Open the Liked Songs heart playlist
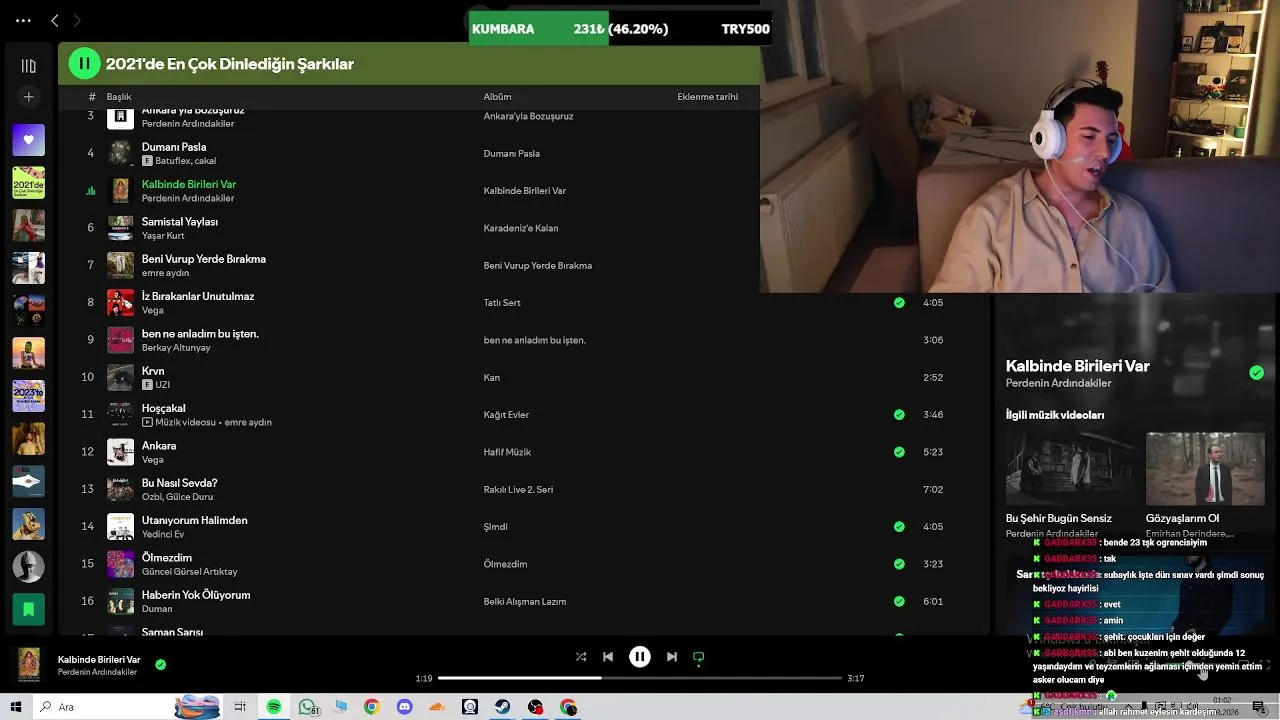 28,140
